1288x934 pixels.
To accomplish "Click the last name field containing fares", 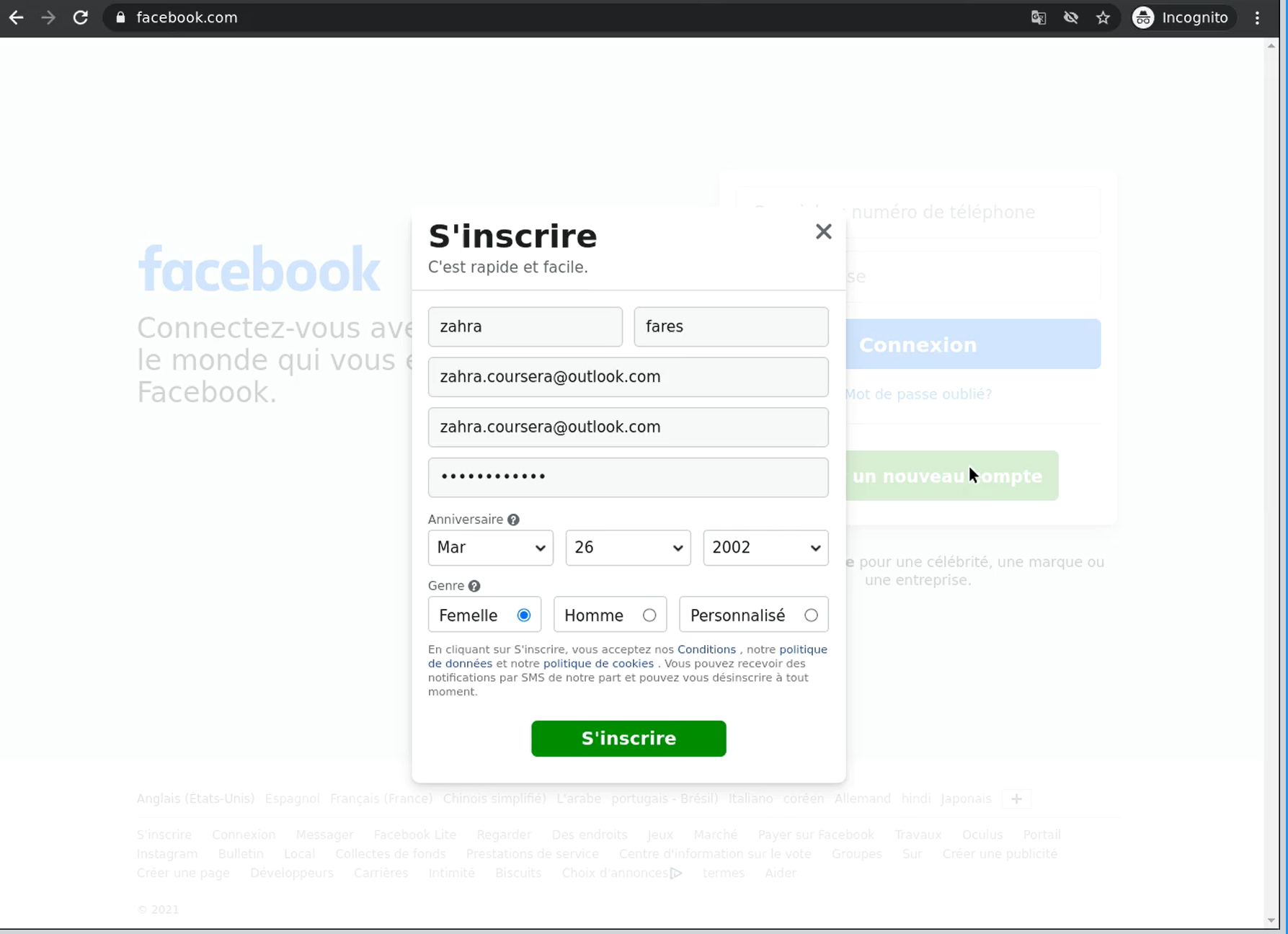I will click(731, 326).
